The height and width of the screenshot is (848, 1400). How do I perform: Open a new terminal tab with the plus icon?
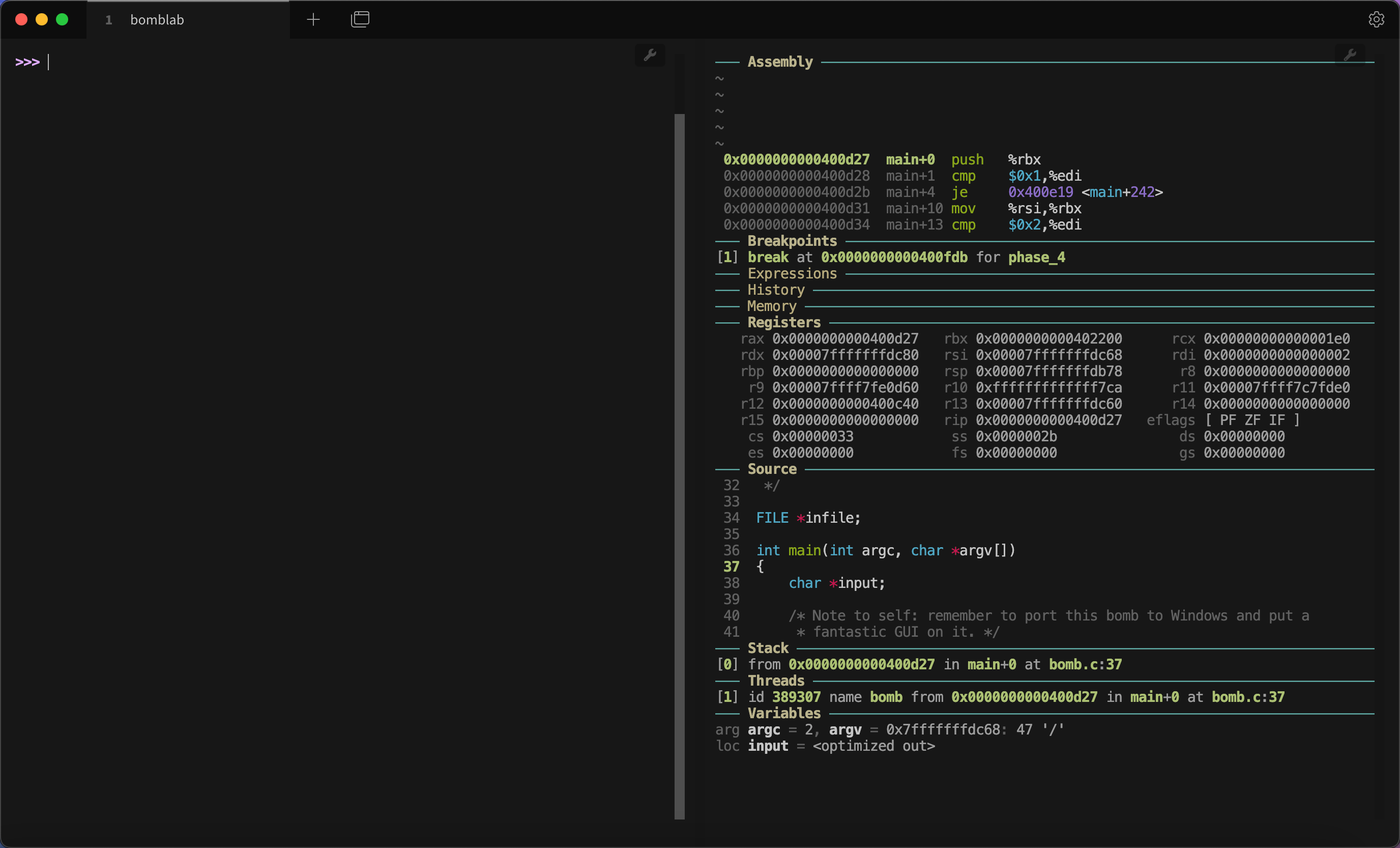click(x=313, y=19)
